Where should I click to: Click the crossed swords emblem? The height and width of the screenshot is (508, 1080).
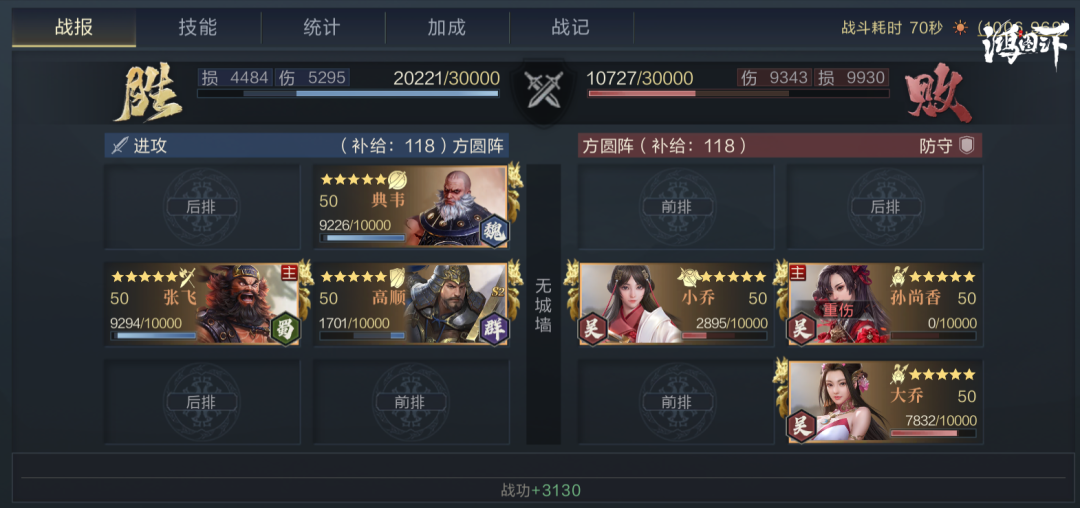click(539, 89)
